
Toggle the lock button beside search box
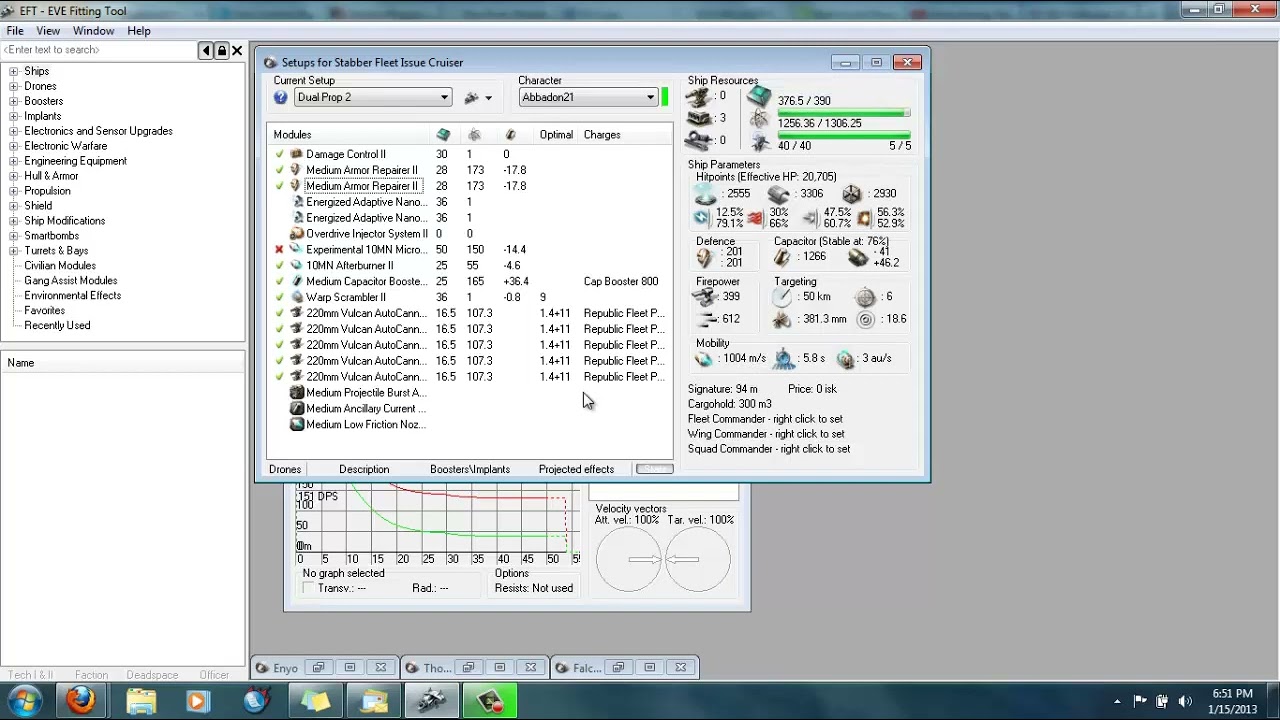click(x=221, y=50)
